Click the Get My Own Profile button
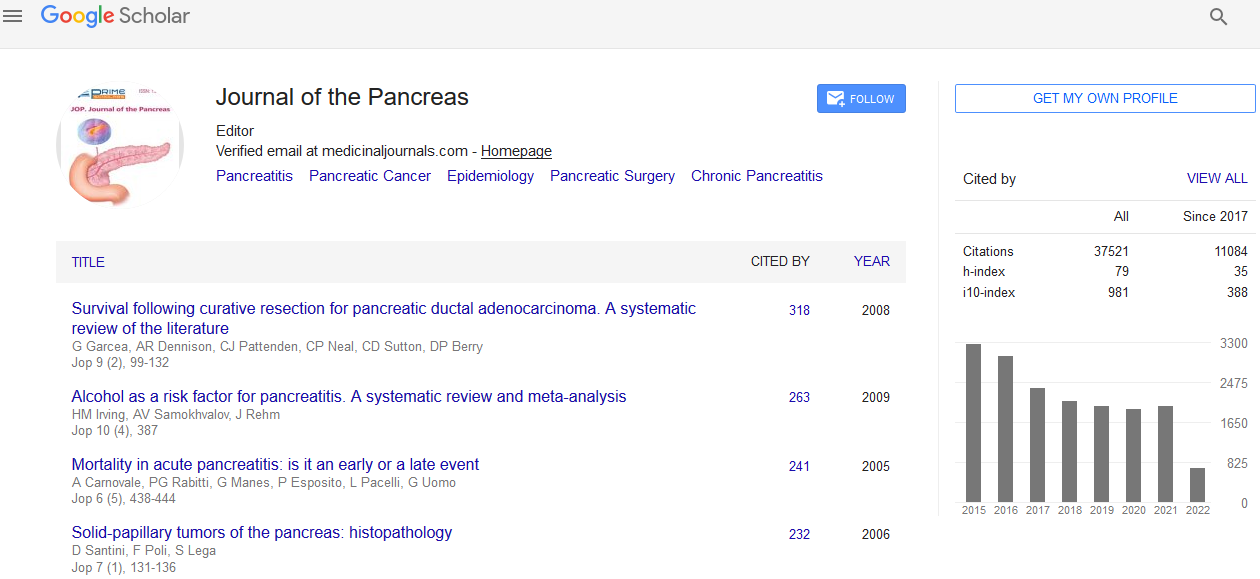The image size is (1260, 579). (1104, 98)
